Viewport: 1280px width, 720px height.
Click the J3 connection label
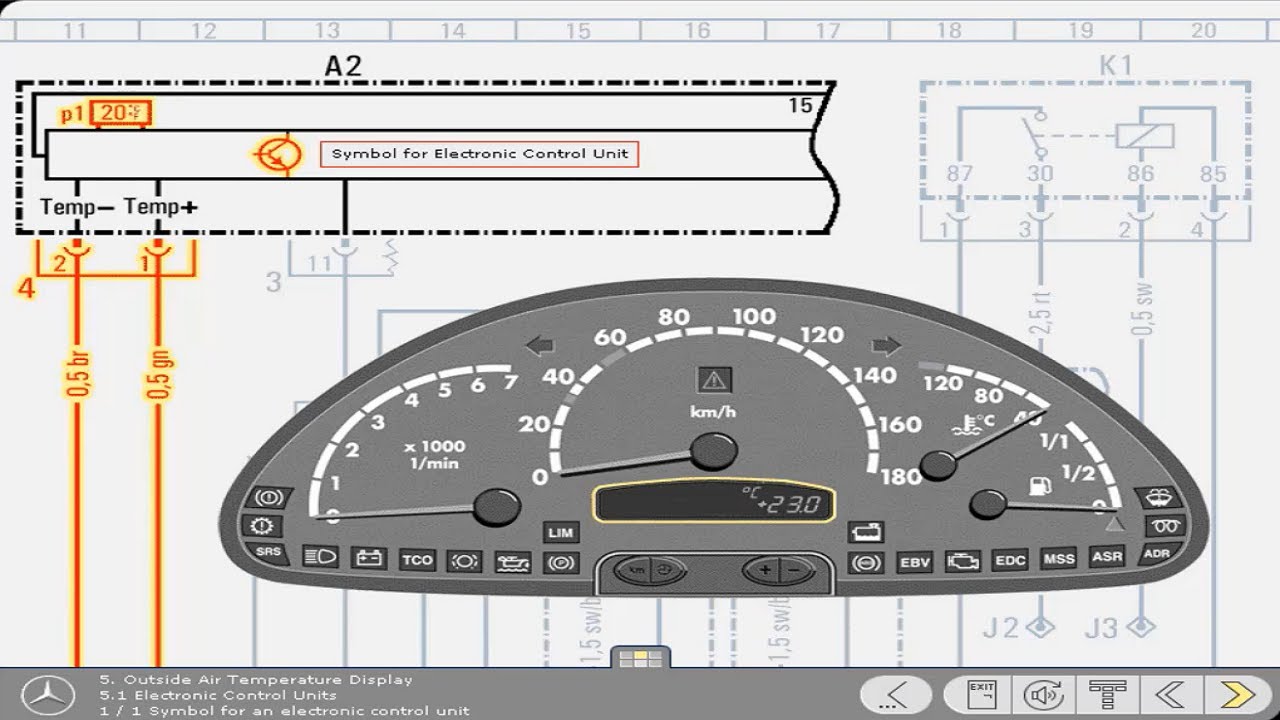point(1102,628)
